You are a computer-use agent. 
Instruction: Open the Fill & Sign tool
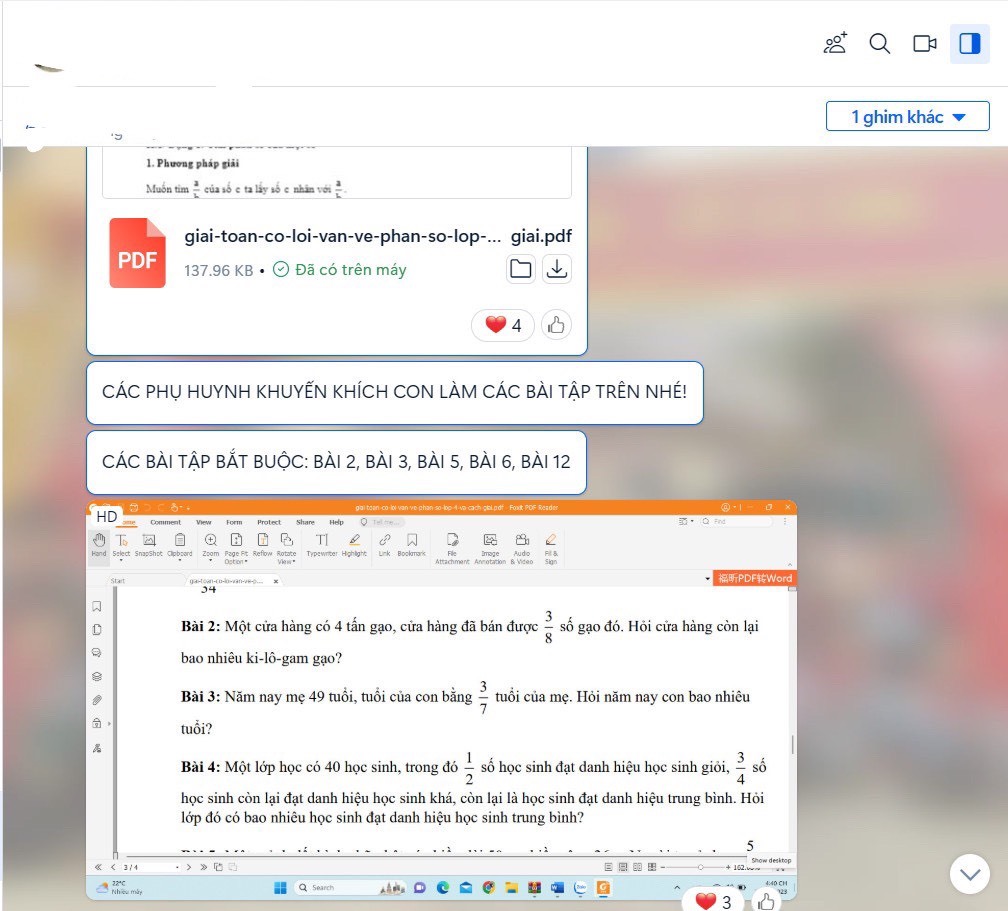point(551,542)
